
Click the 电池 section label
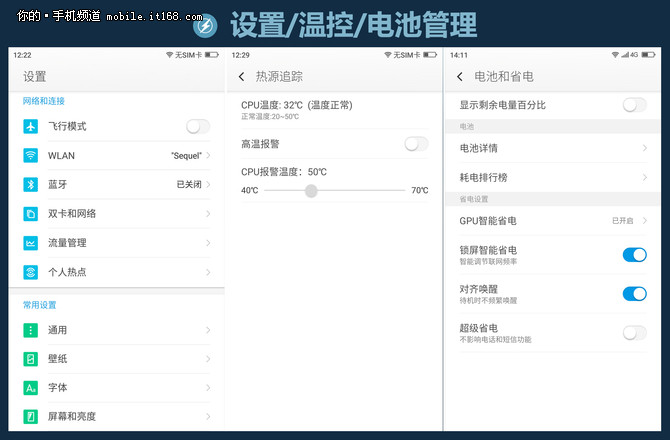click(467, 126)
